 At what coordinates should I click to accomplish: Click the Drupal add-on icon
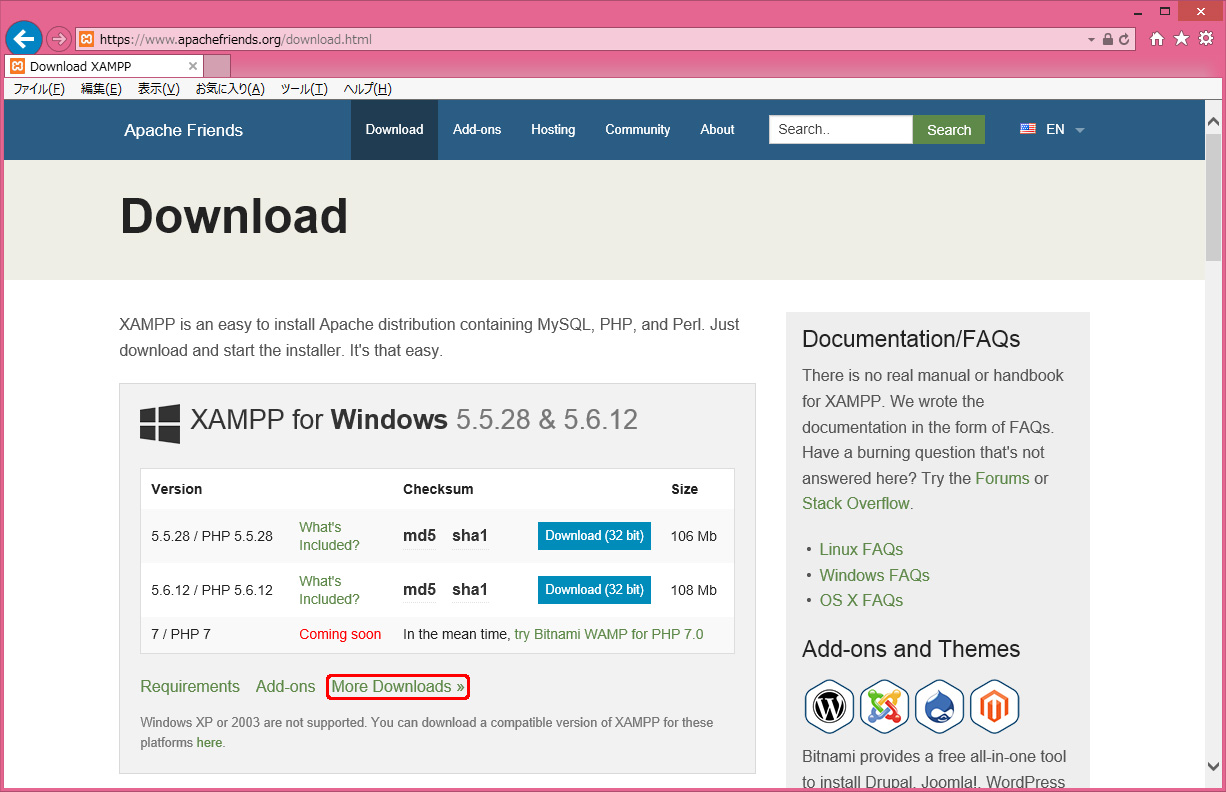pos(939,707)
